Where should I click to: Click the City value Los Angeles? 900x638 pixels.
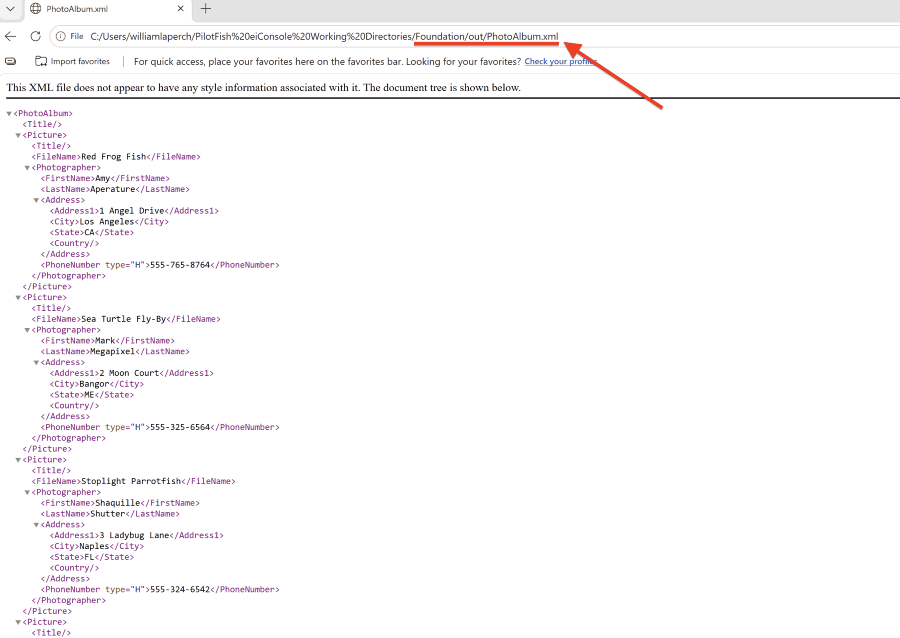(x=107, y=221)
